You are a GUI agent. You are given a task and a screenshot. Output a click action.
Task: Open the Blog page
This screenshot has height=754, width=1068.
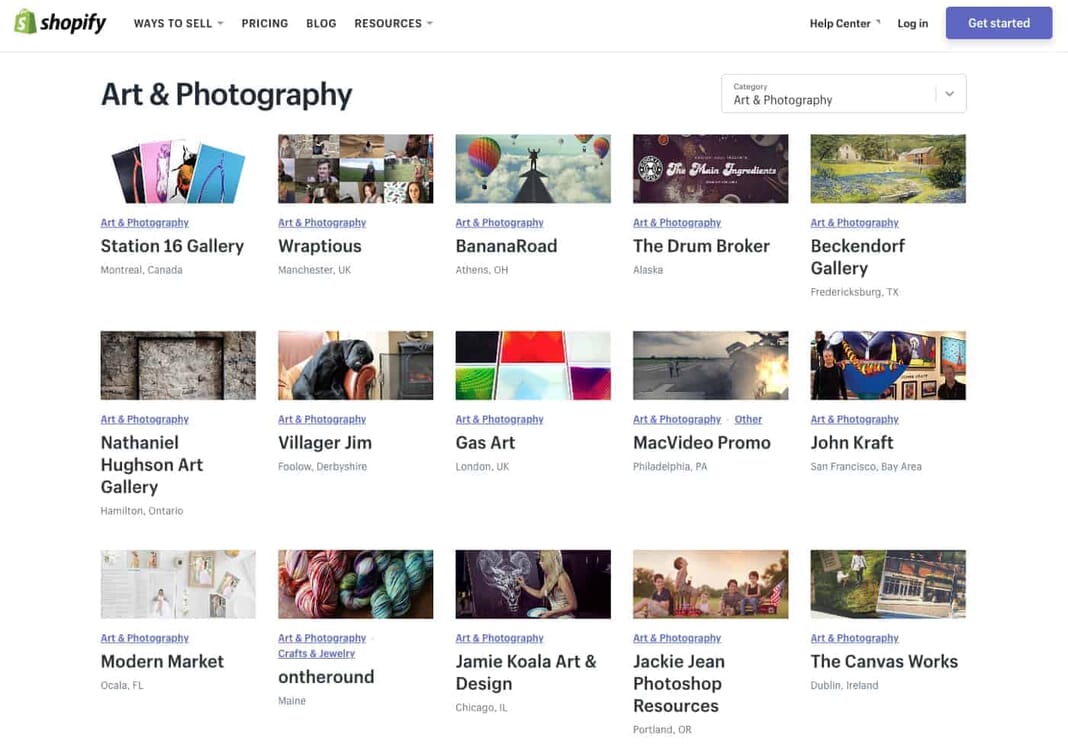321,23
